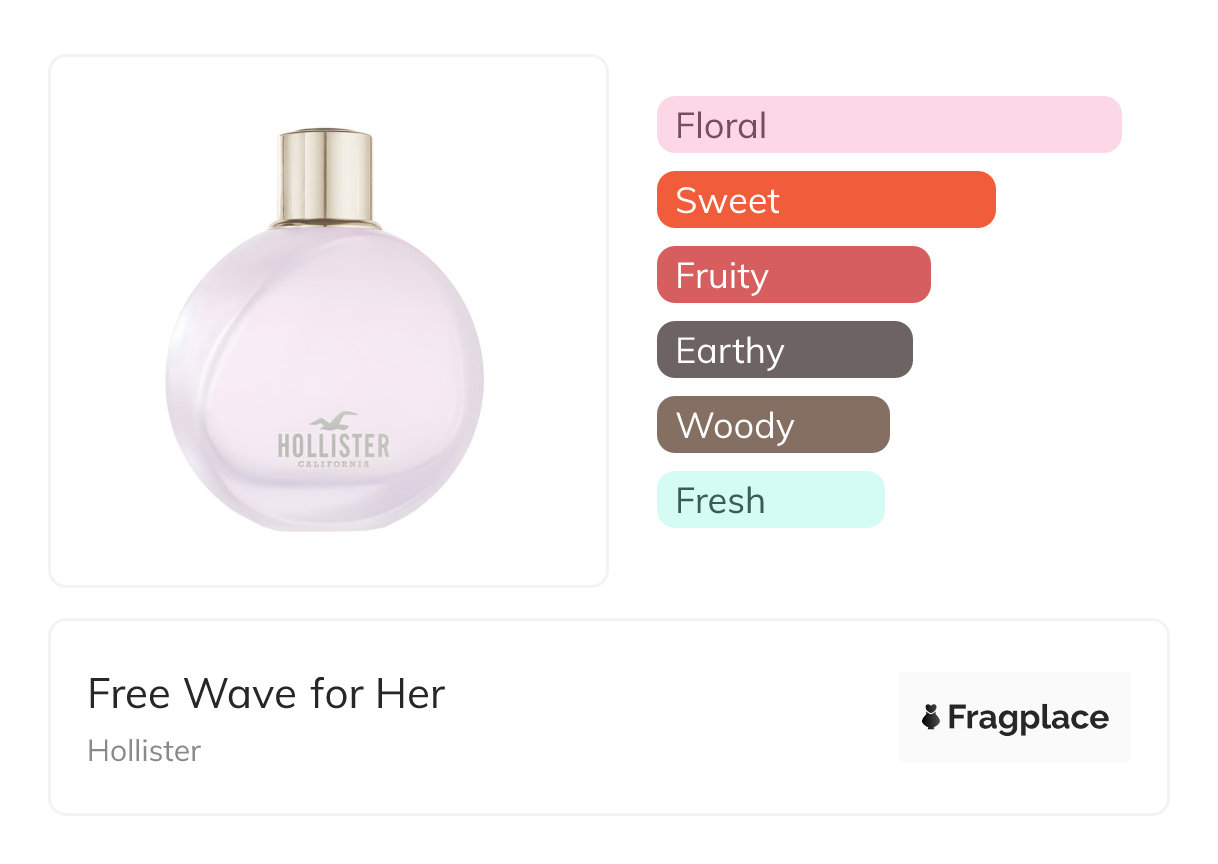Click the HOLLISTER wordmark on the bottle
Screen dimensions: 1218x864
point(333,446)
